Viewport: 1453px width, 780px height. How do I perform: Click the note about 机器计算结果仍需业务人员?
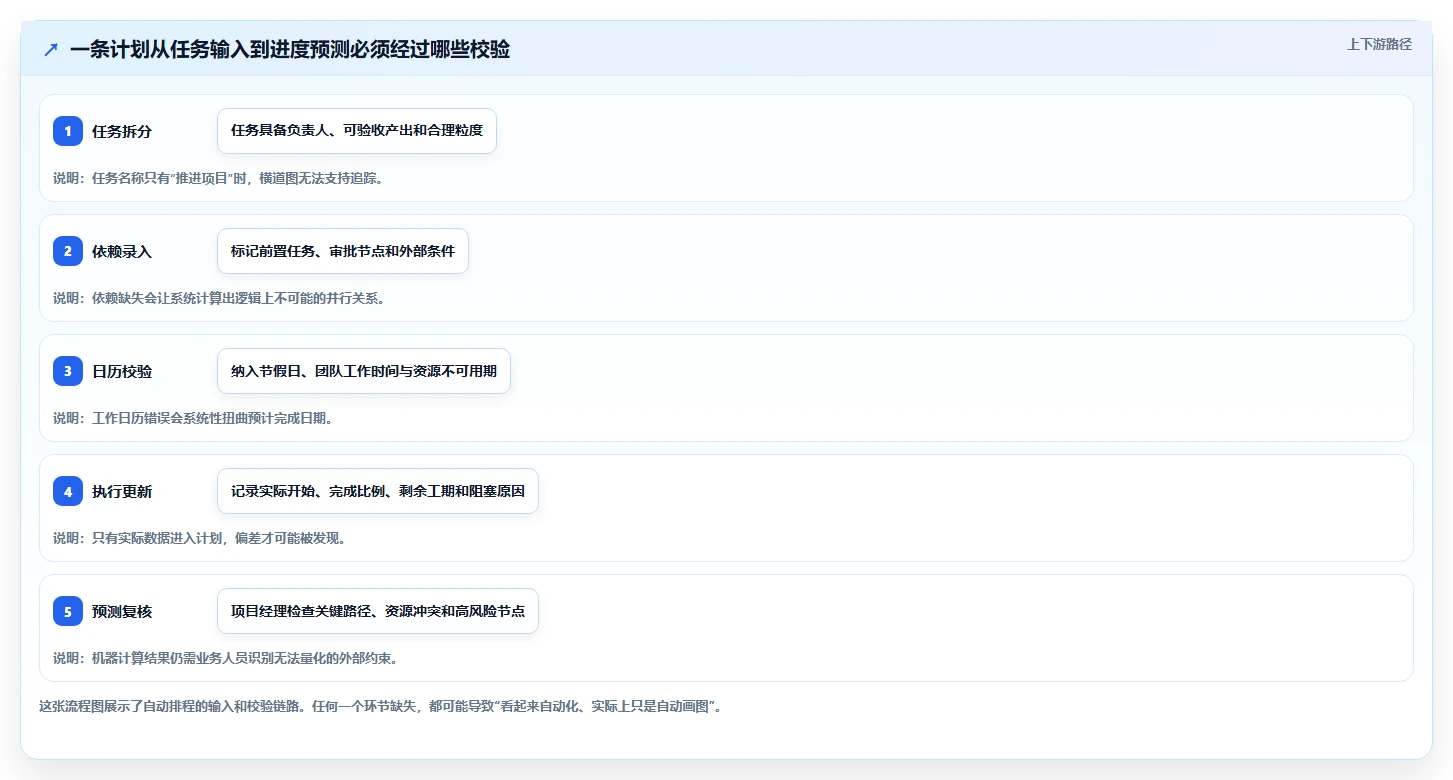[226, 658]
